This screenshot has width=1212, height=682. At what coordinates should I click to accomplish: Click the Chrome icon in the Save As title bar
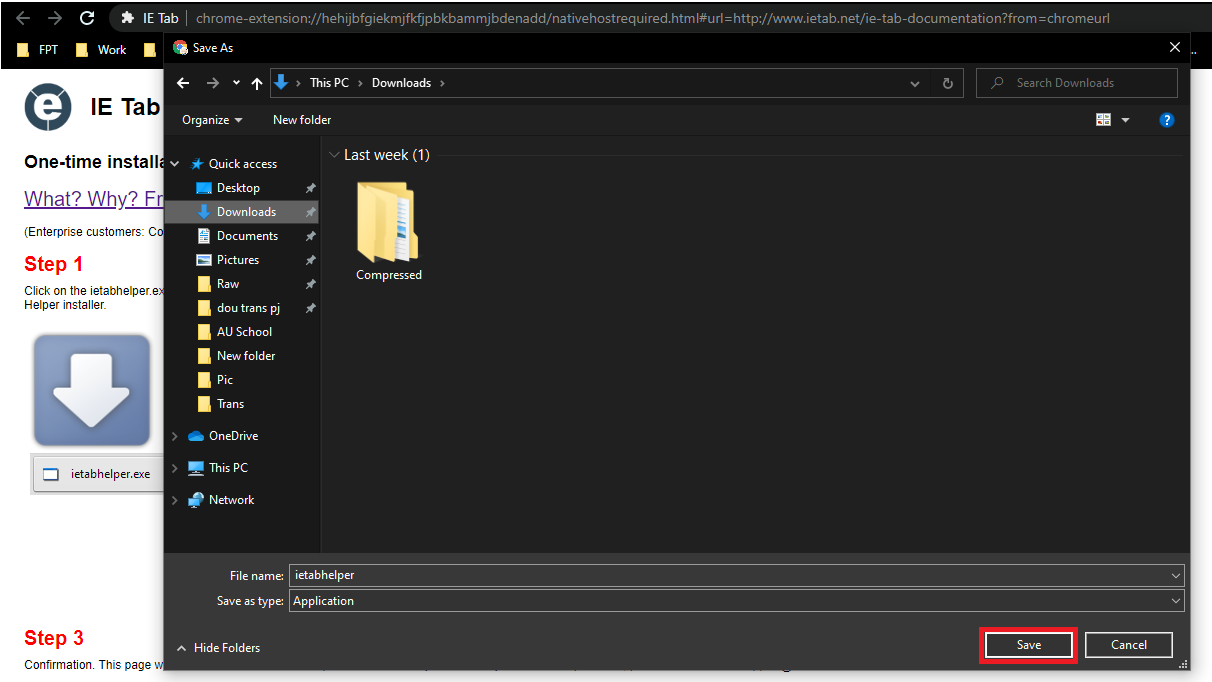[180, 47]
